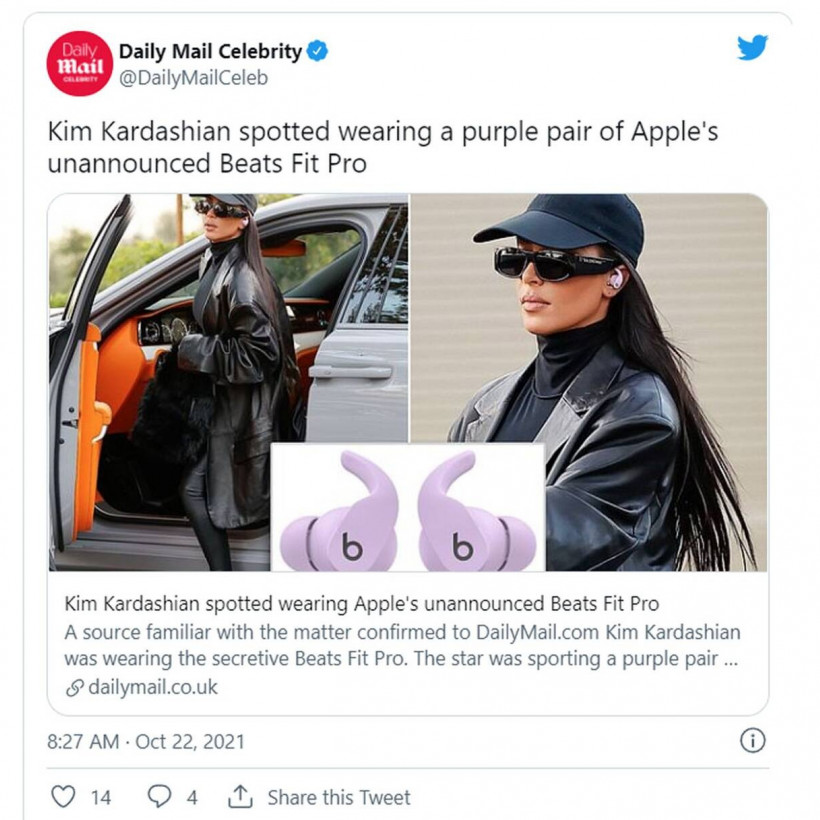Viewport: 820px width, 820px height.
Task: Click the share upload arrow icon
Action: click(240, 796)
